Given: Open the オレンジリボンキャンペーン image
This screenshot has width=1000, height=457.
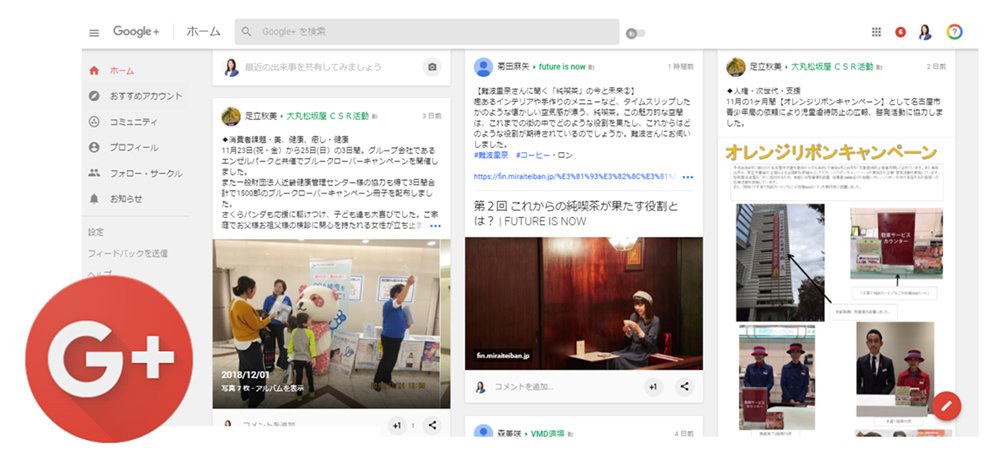Looking at the screenshot, I should 836,287.
